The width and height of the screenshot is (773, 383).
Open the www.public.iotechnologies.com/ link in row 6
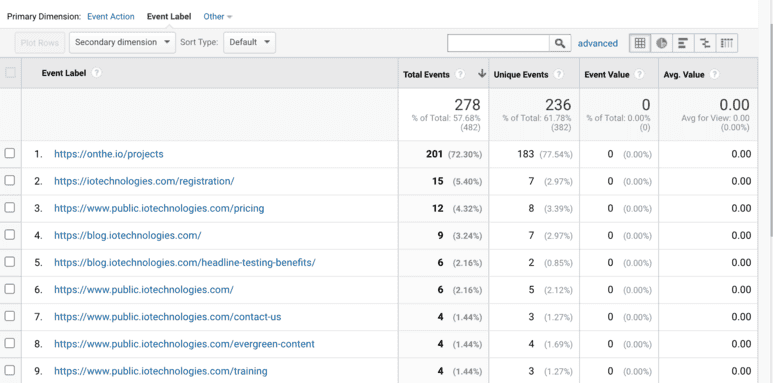[144, 289]
